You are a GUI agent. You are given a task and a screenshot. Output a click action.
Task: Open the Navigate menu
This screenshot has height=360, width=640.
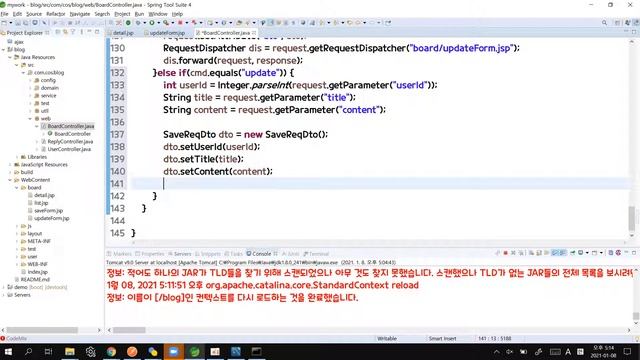coord(80,14)
